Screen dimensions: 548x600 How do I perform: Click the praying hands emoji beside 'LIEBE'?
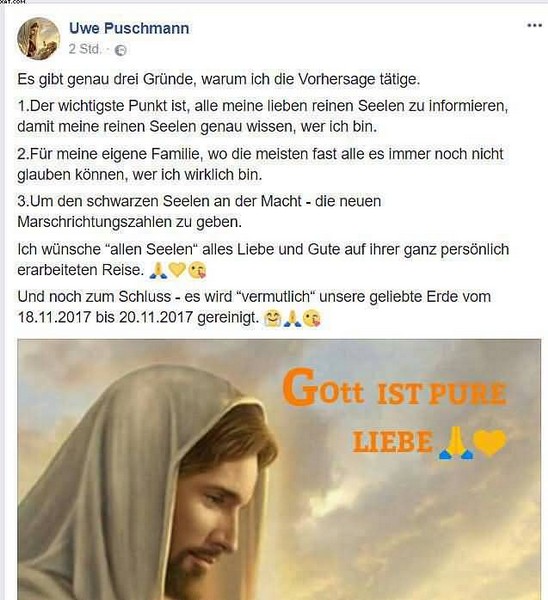[455, 443]
